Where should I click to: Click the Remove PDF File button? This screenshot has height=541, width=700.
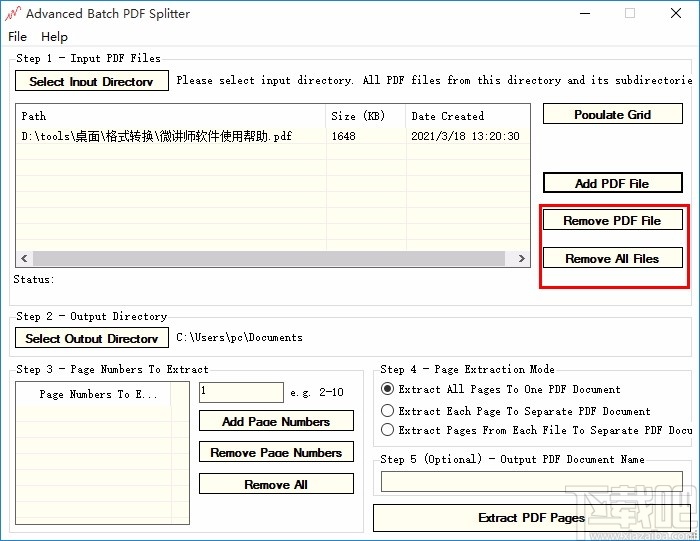tap(612, 220)
